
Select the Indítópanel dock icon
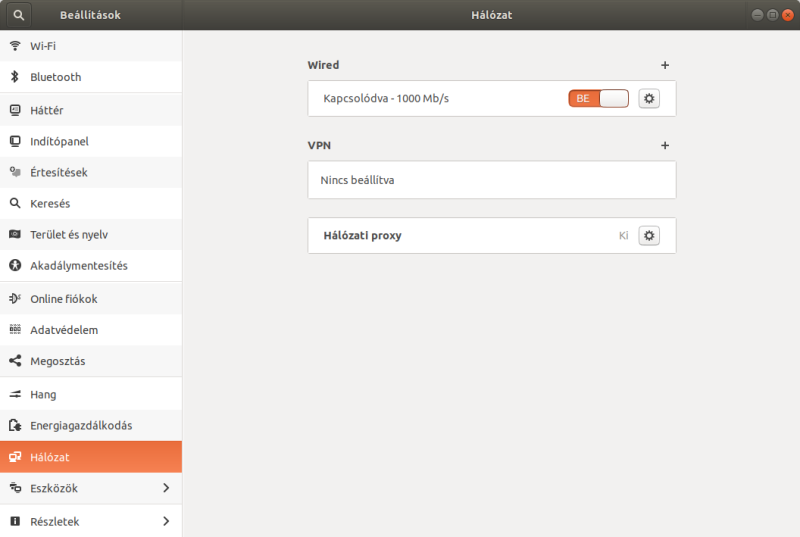(15, 141)
